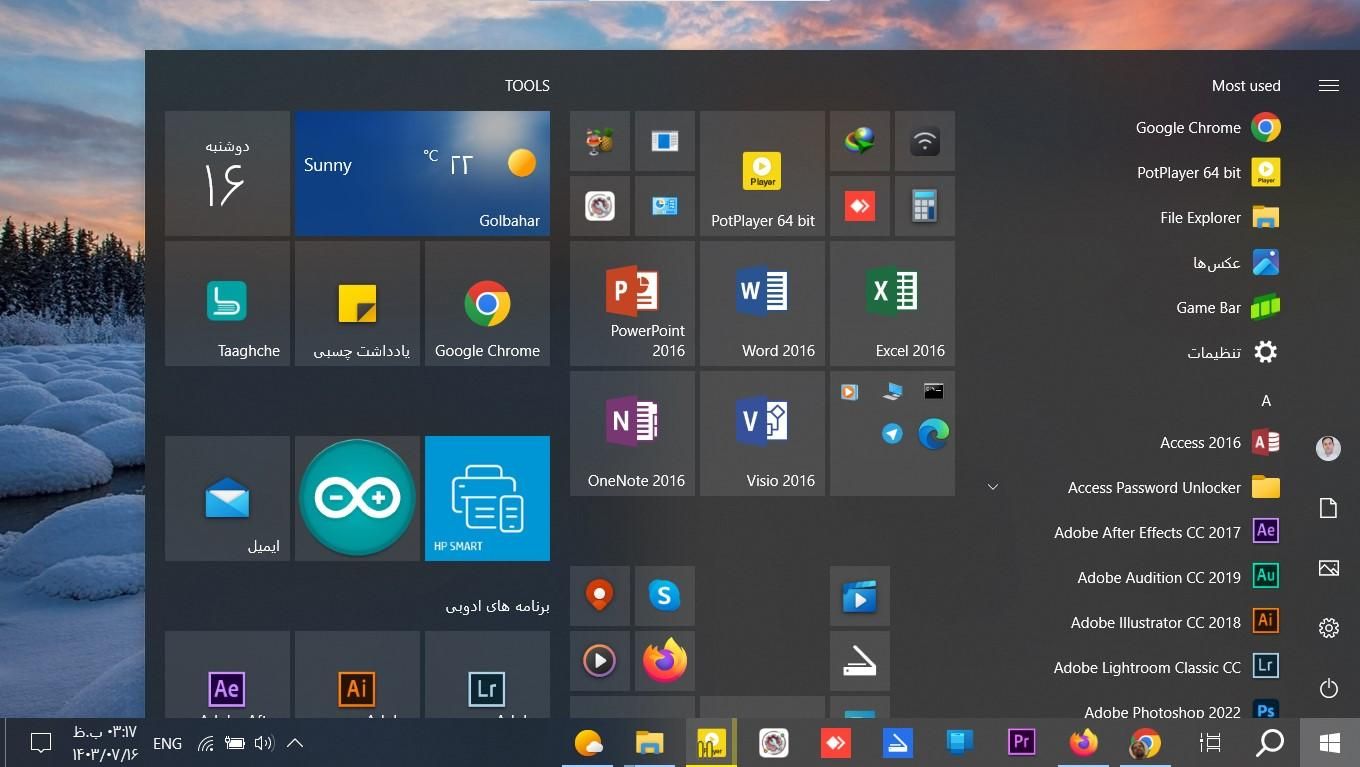Open the HP Smart tile
Viewport: 1360px width, 767px height.
click(x=487, y=498)
